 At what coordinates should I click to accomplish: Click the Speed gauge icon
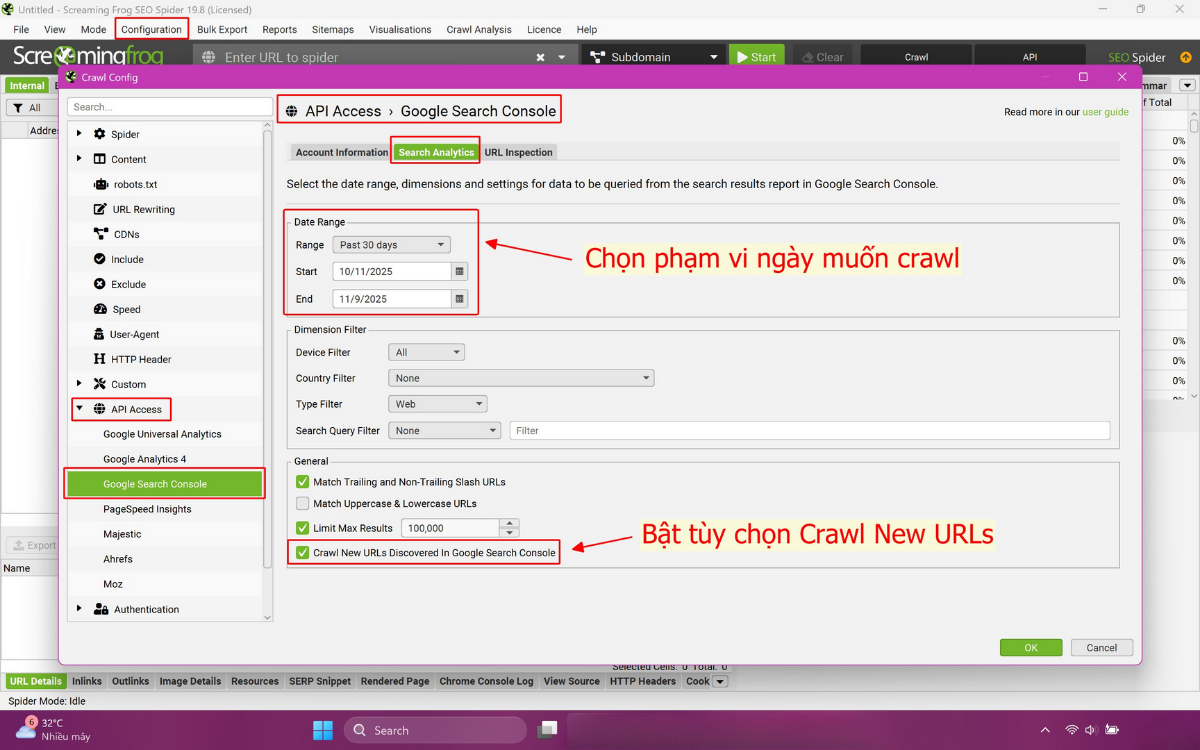100,309
